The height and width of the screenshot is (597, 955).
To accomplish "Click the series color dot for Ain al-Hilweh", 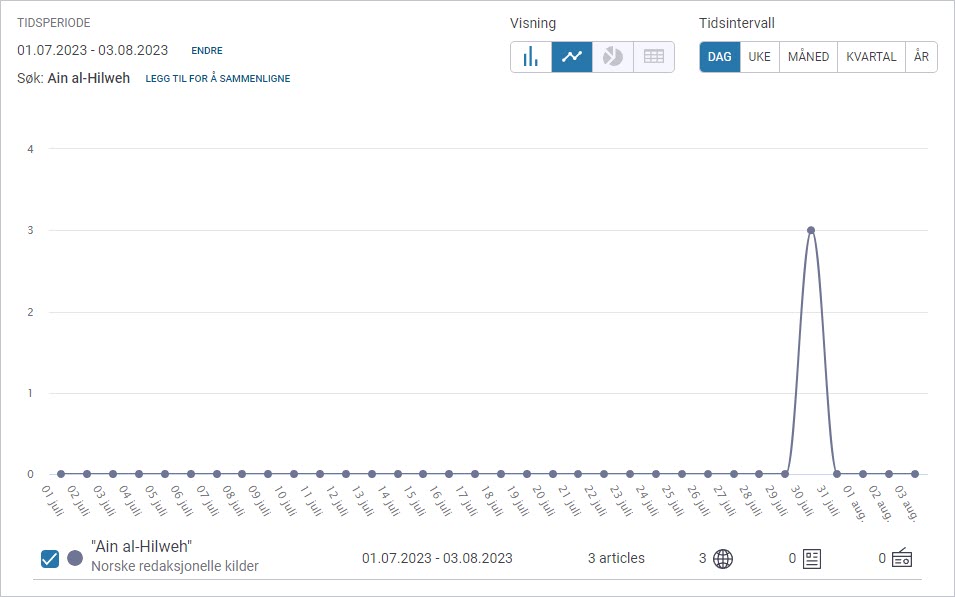I will 75,559.
